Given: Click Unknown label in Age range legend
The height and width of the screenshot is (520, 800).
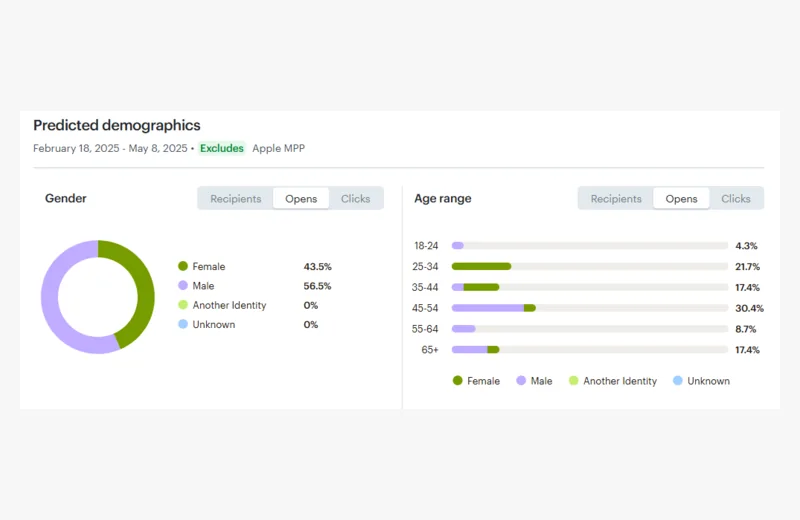Looking at the screenshot, I should 708,381.
